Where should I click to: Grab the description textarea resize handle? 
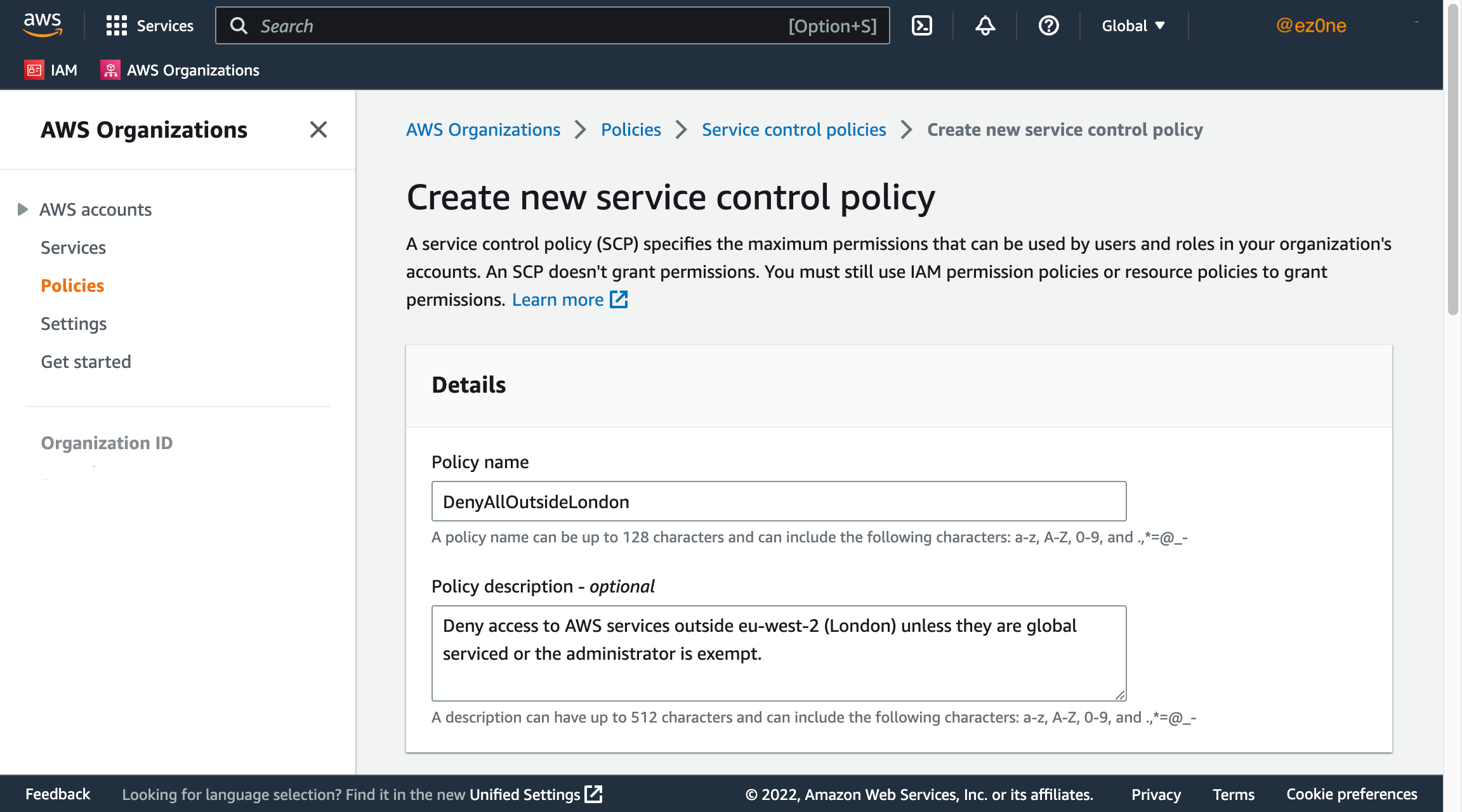click(1120, 695)
